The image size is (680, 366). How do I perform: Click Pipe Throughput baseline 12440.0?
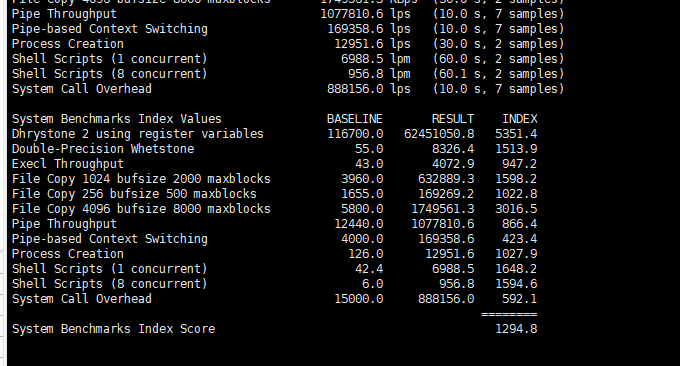359,224
